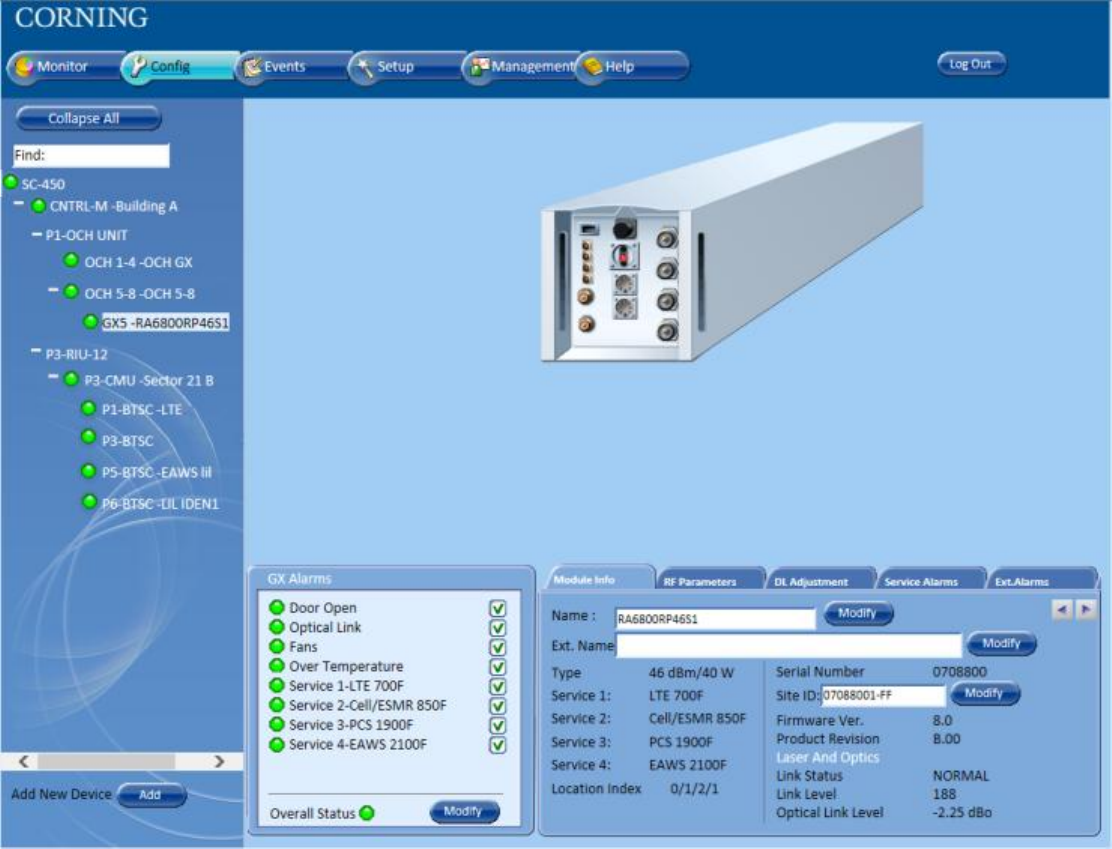Click Over Temperature alarm status LED
This screenshot has width=1112, height=849.
click(x=277, y=666)
